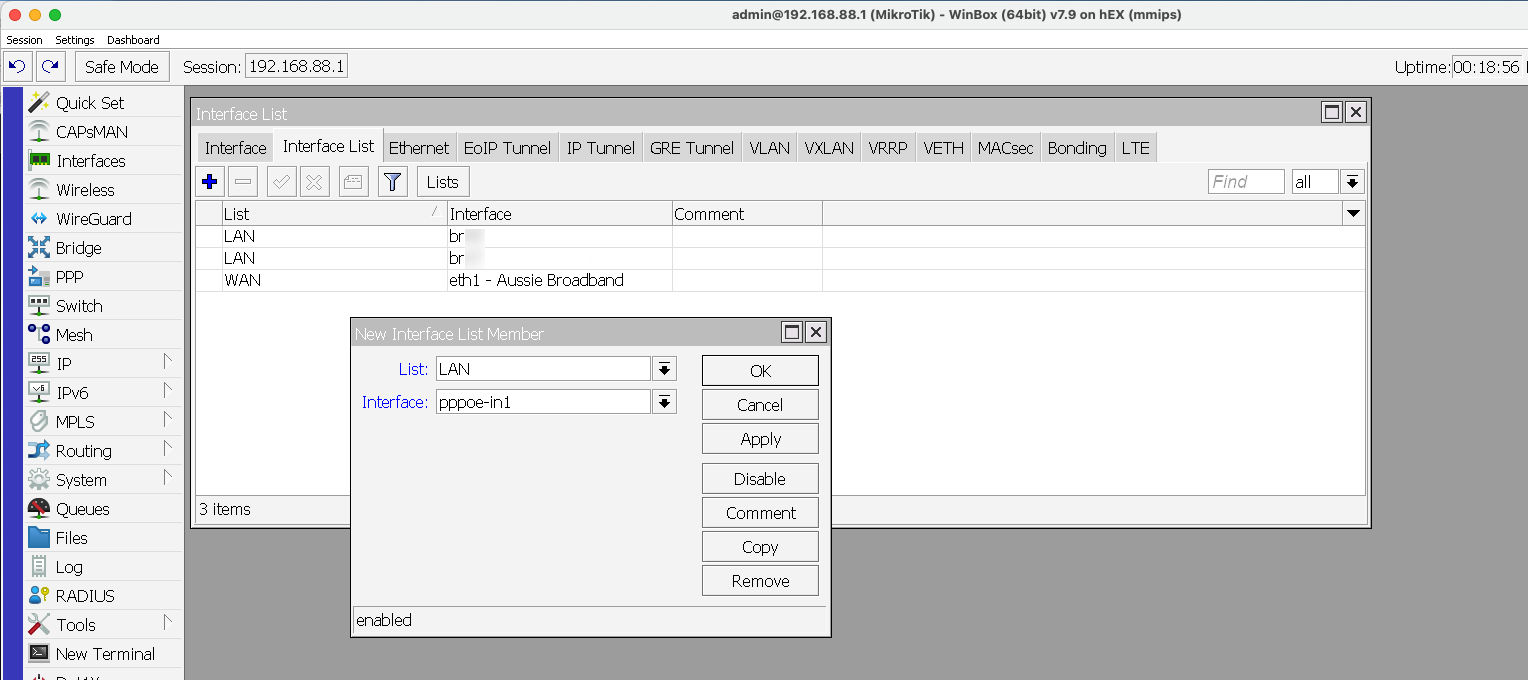Screen dimensions: 1528x680
Task: Click the Lists button in the toolbar
Action: coord(442,181)
